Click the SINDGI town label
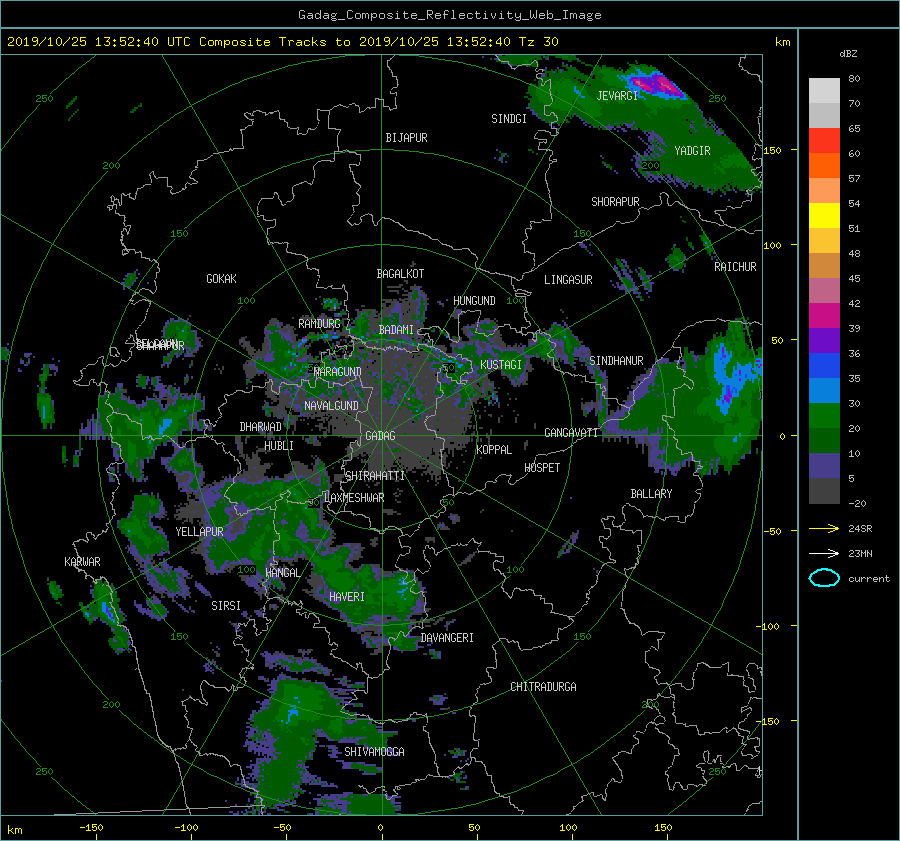Viewport: 900px width, 841px height. coord(509,119)
